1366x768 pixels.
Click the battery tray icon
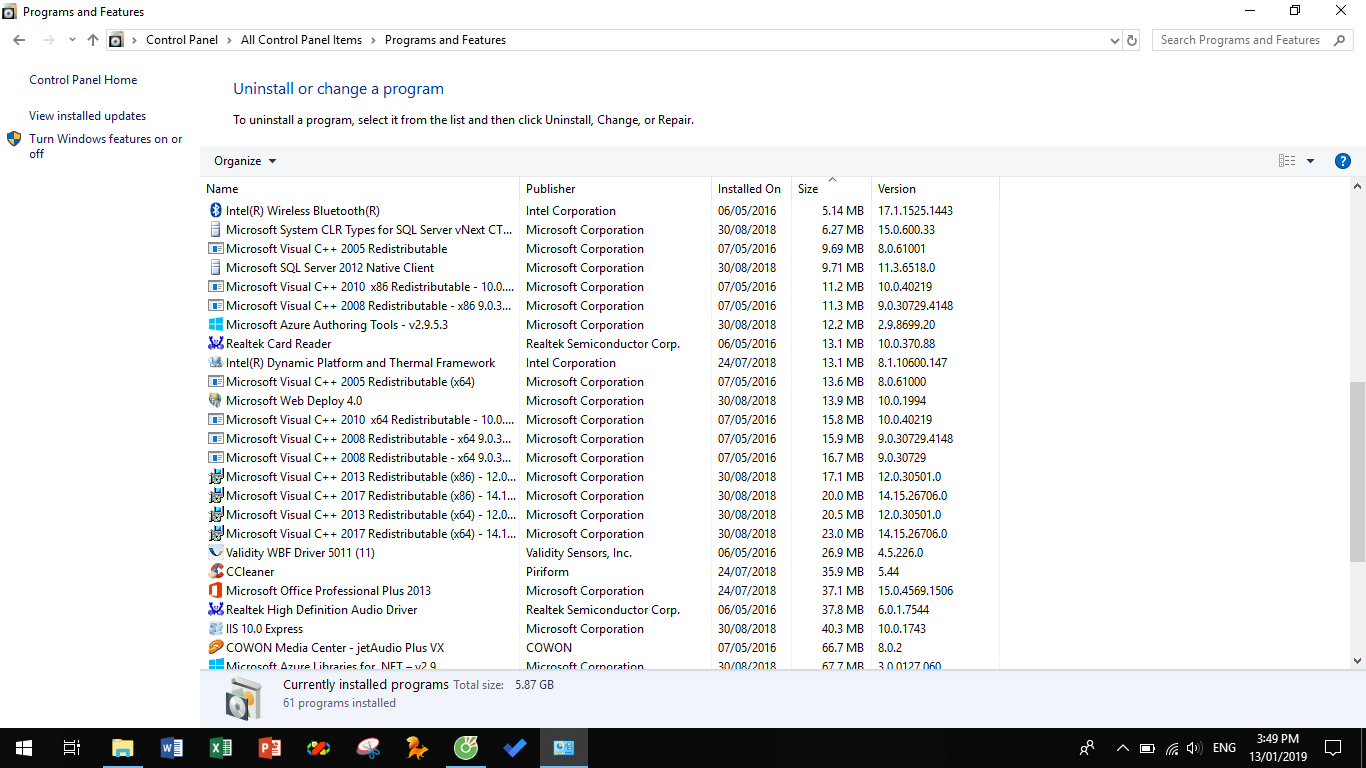tap(1146, 748)
